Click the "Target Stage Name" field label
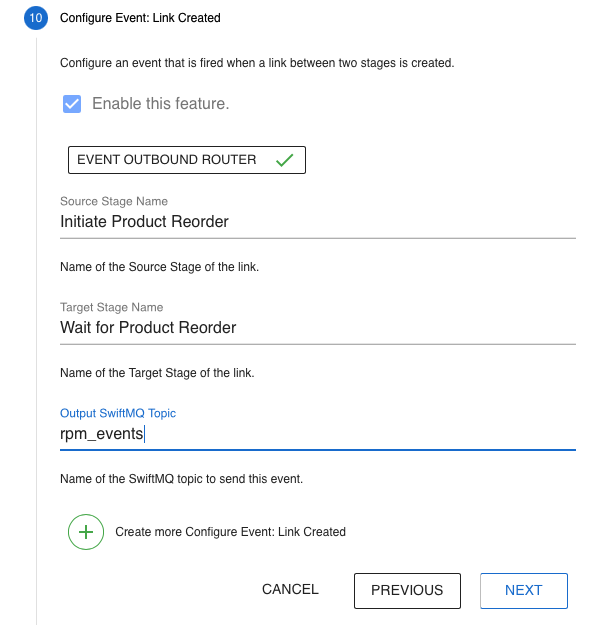 click(x=111, y=307)
